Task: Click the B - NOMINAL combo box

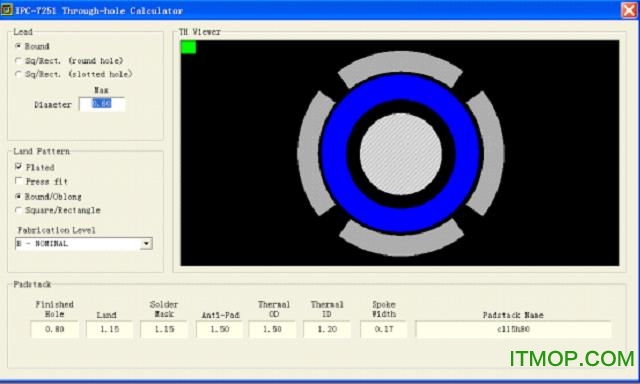Action: point(84,244)
